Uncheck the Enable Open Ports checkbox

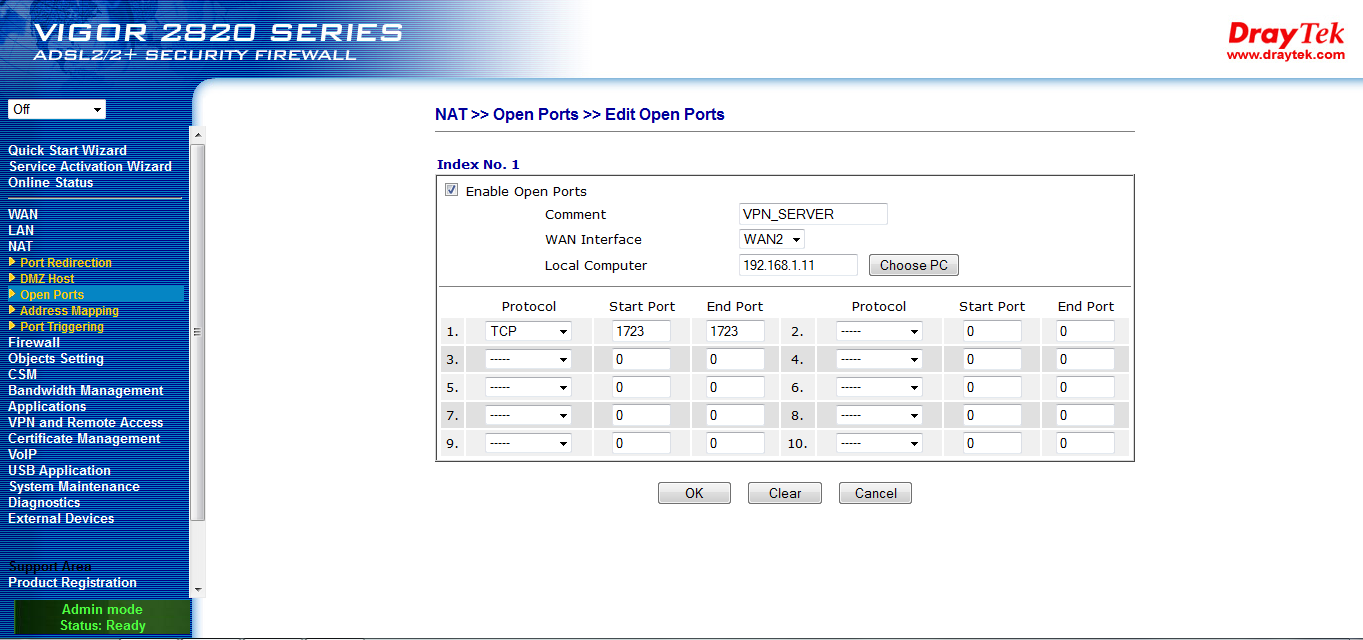452,191
